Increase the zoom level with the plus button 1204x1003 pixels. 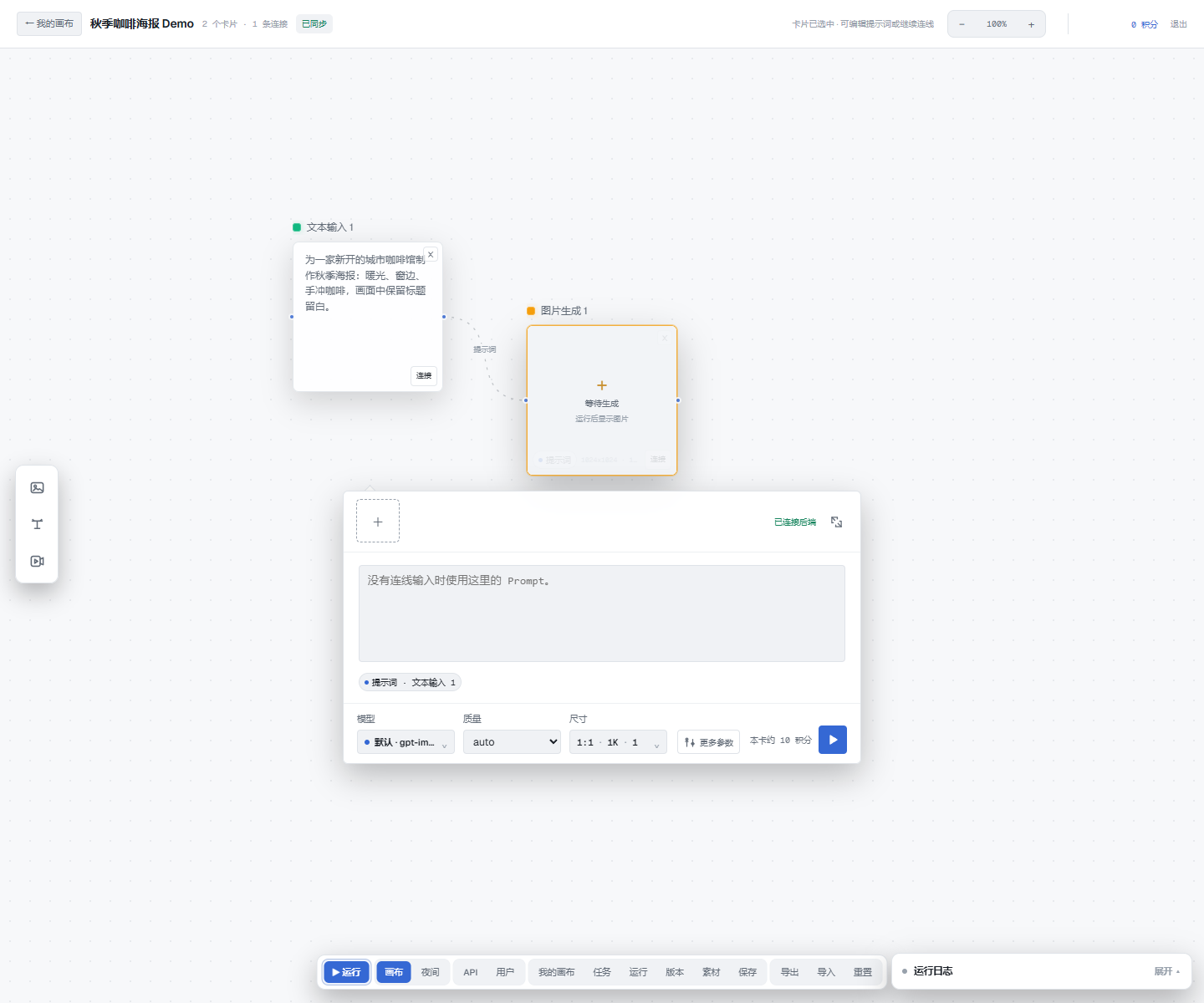1031,24
